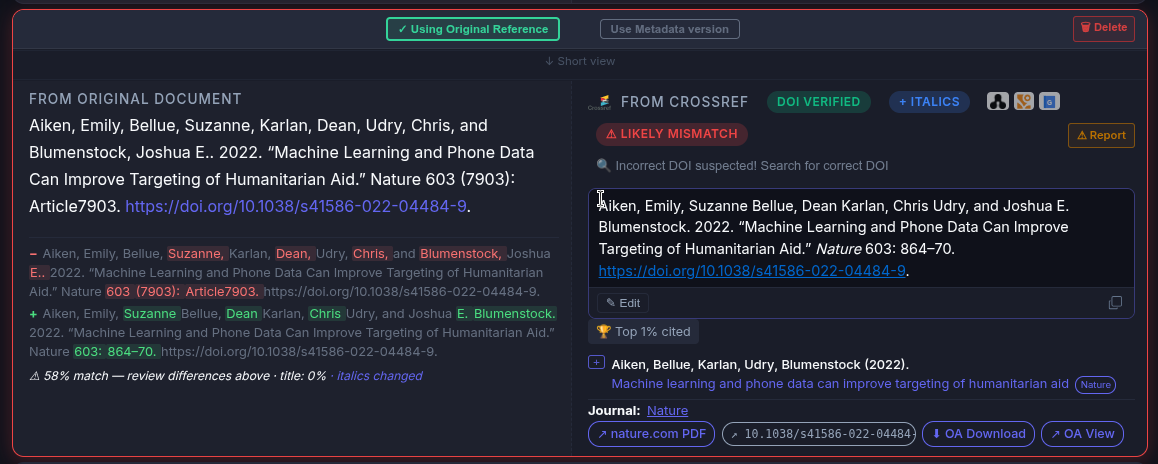Click the Aiken, Bellue, Karlan, Udry, Blumenstock (2022) line
The width and height of the screenshot is (1158, 464).
click(x=760, y=364)
